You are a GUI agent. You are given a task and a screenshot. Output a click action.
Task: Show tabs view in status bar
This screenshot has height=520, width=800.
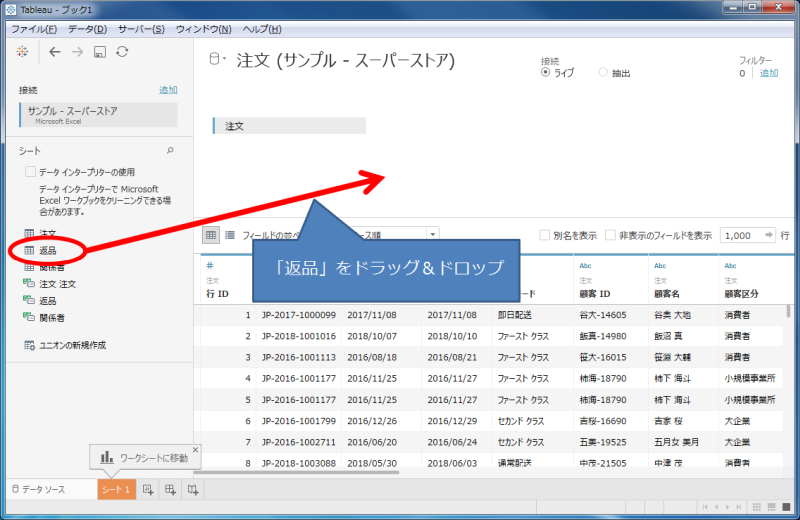786,507
